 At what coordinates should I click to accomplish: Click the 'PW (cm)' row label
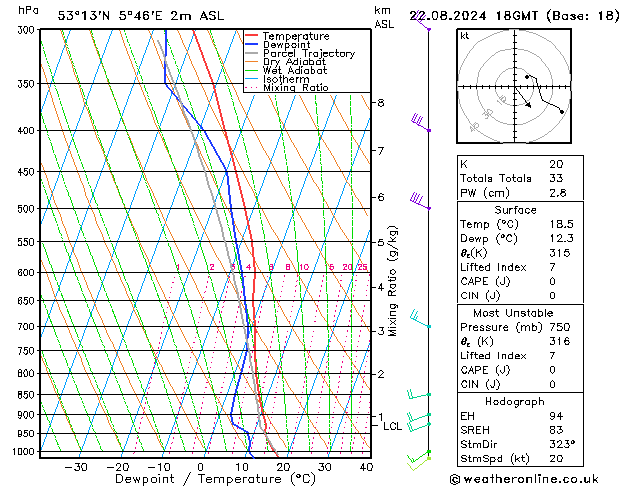tap(485, 193)
